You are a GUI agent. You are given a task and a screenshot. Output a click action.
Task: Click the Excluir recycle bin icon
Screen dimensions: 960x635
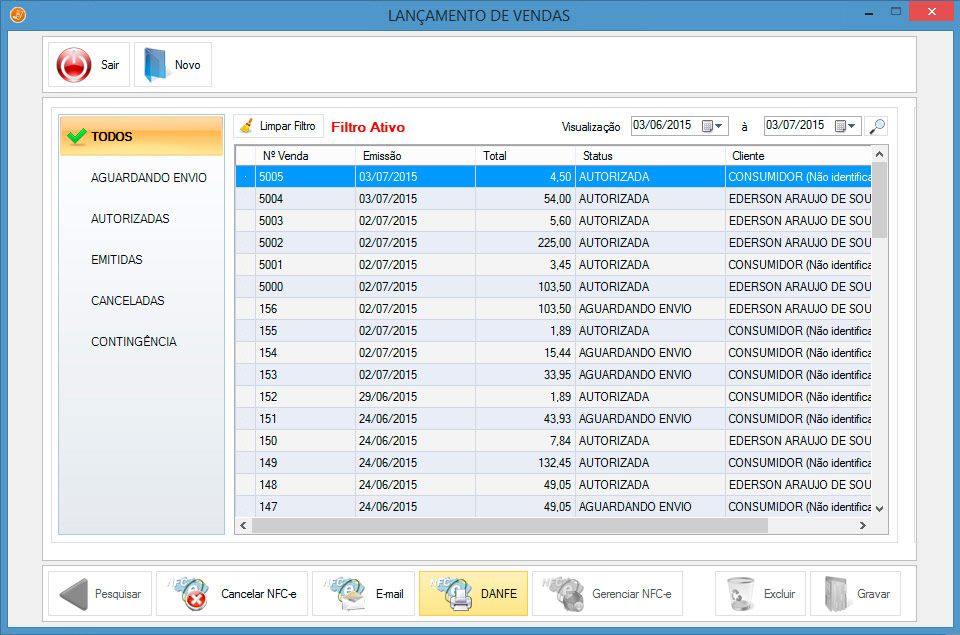point(741,594)
